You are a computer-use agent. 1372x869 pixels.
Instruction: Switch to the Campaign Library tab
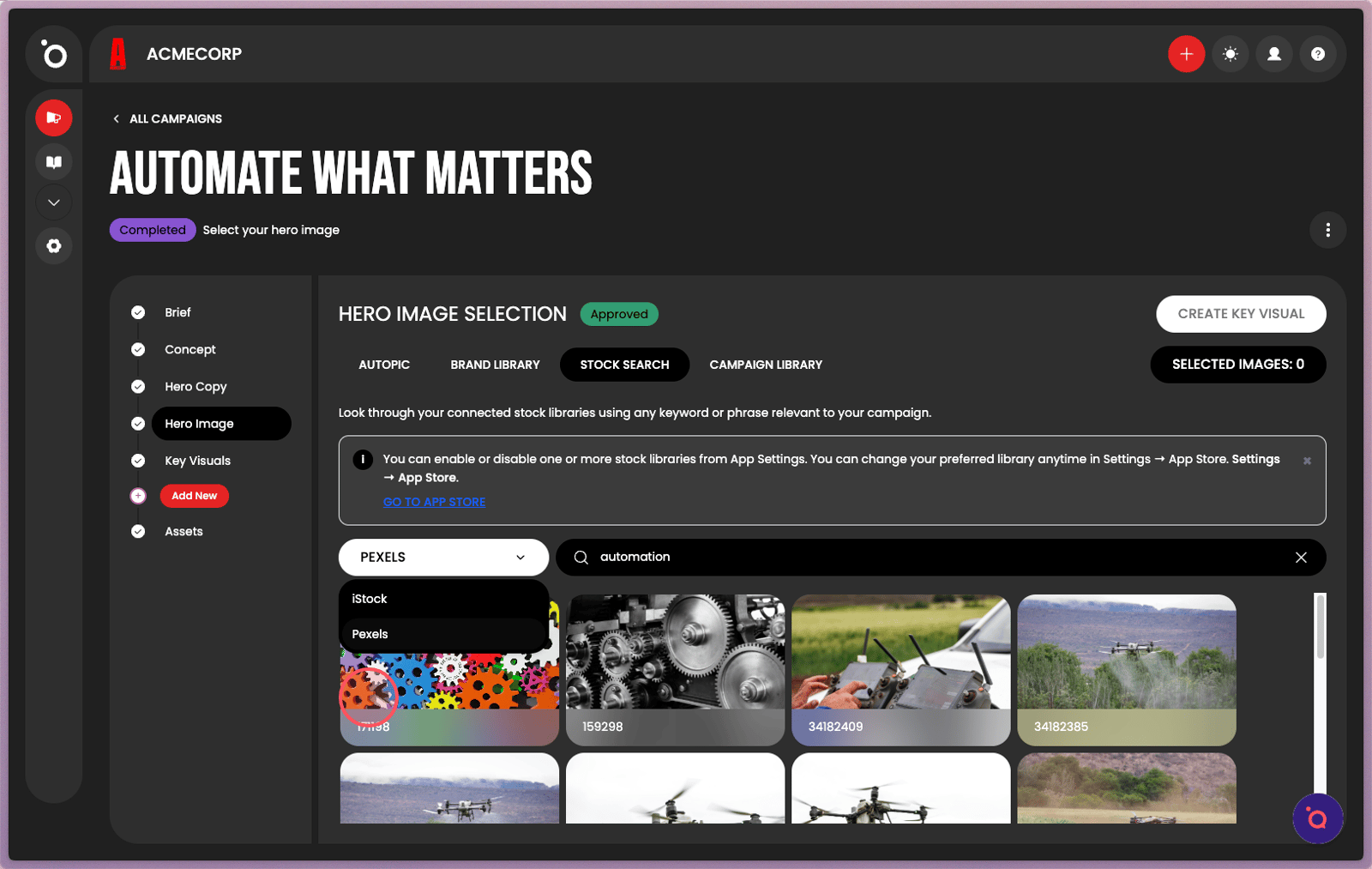point(766,365)
